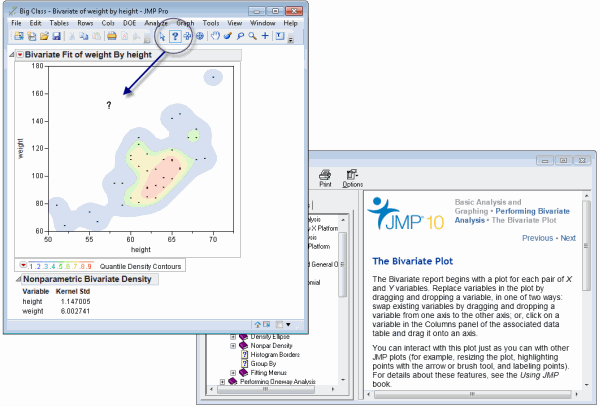Viewport: 600px width, 407px height.
Task: Click the weight y-axis label
Action: (21, 148)
